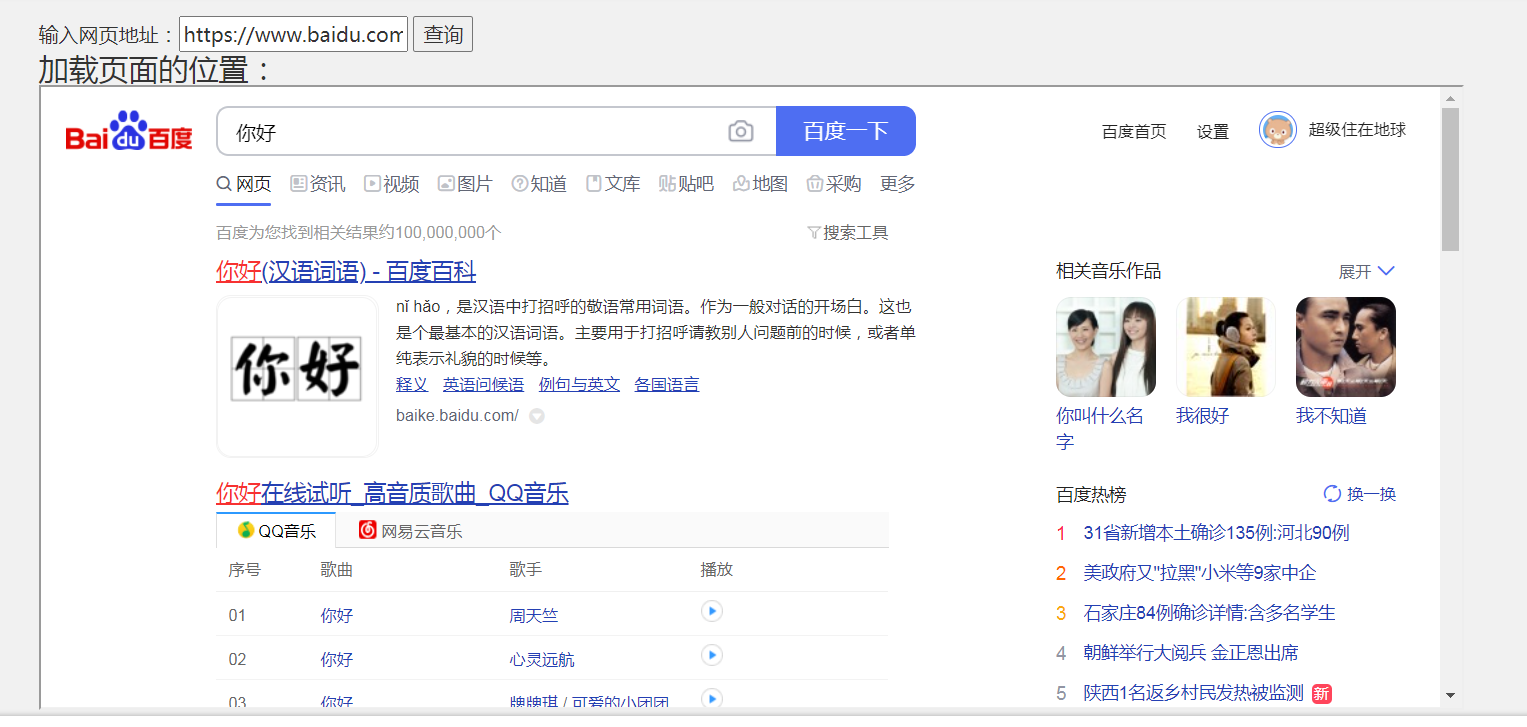This screenshot has width=1527, height=727.
Task: Open hot item 美政府又"拉黑"小米等9家中企
Action: 1200,573
